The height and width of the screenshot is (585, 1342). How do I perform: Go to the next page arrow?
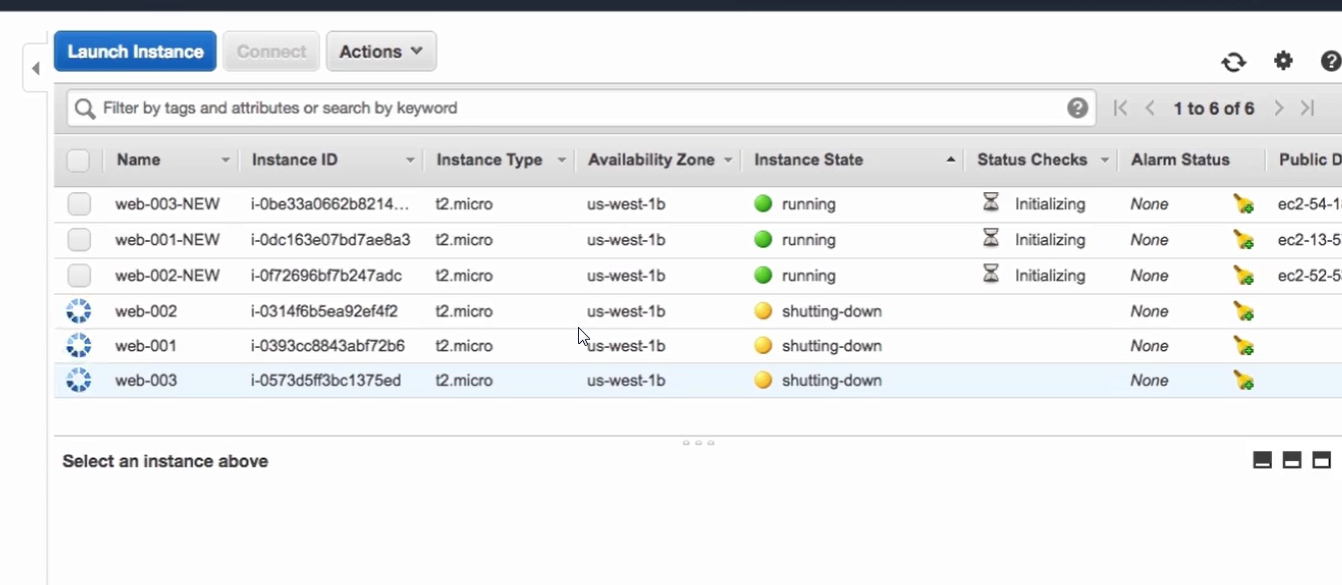(x=1278, y=108)
